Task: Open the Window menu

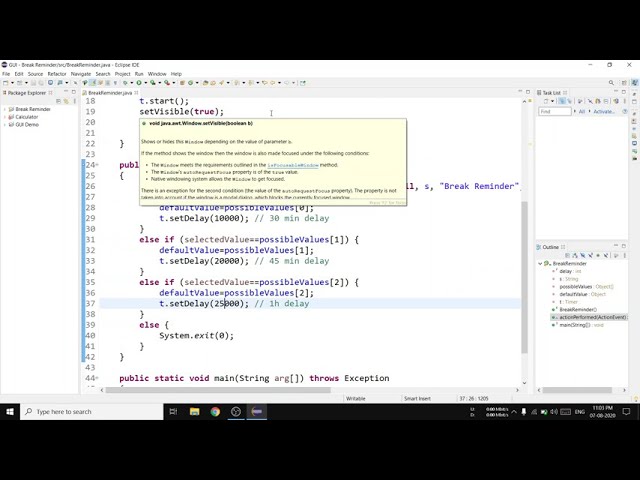Action: (x=157, y=74)
